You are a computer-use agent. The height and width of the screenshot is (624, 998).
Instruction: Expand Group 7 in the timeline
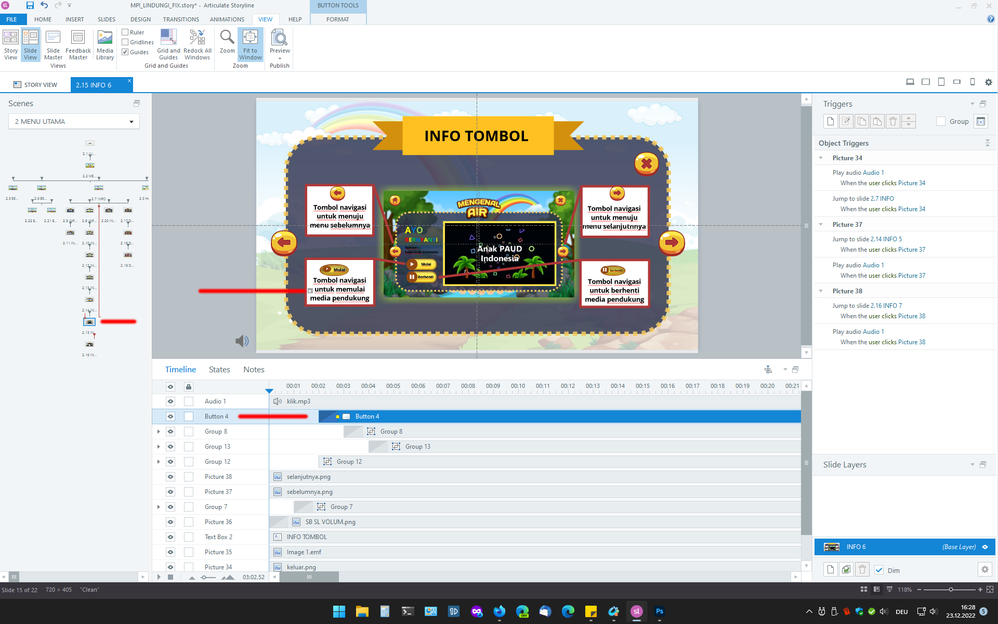pyautogui.click(x=158, y=507)
